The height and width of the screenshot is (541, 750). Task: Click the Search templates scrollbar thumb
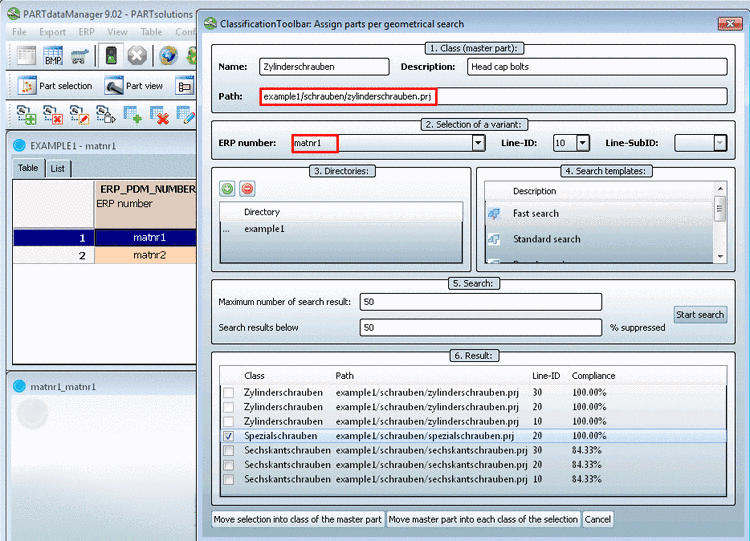pos(720,209)
